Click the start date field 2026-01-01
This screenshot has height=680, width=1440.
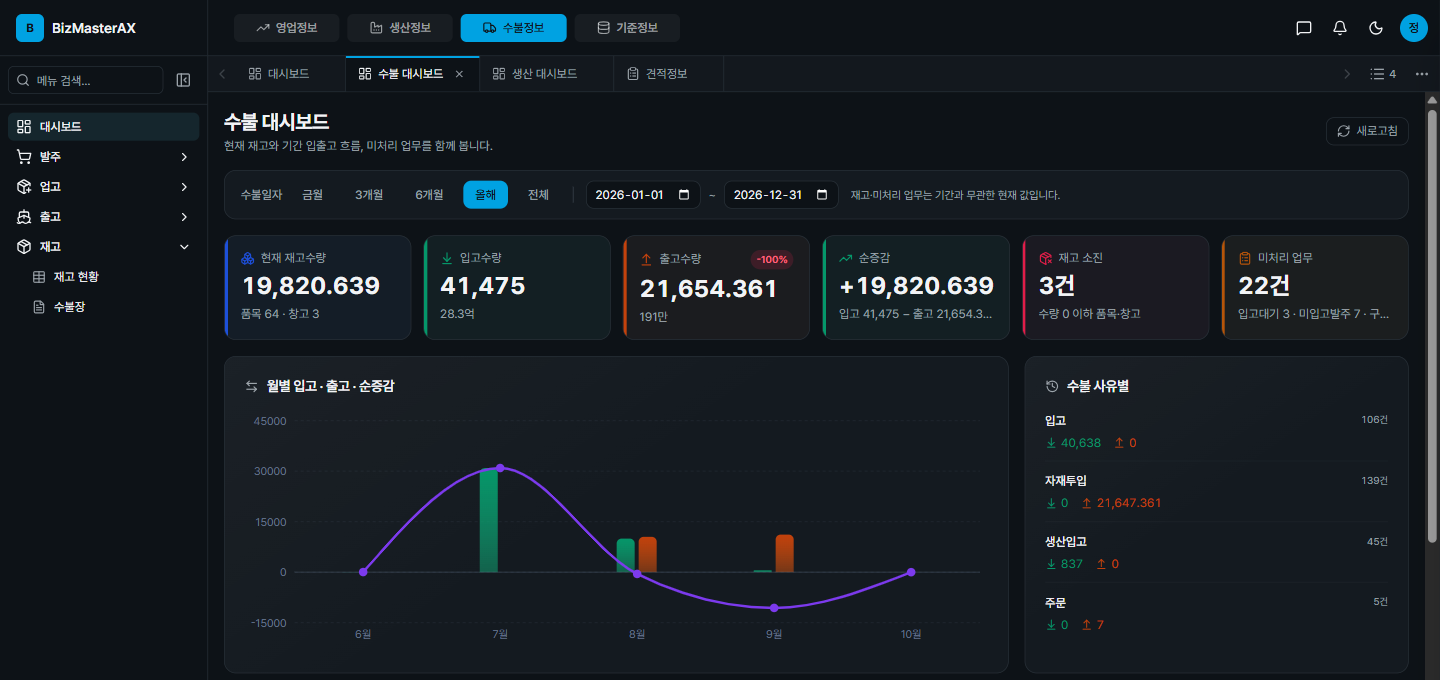pos(643,195)
